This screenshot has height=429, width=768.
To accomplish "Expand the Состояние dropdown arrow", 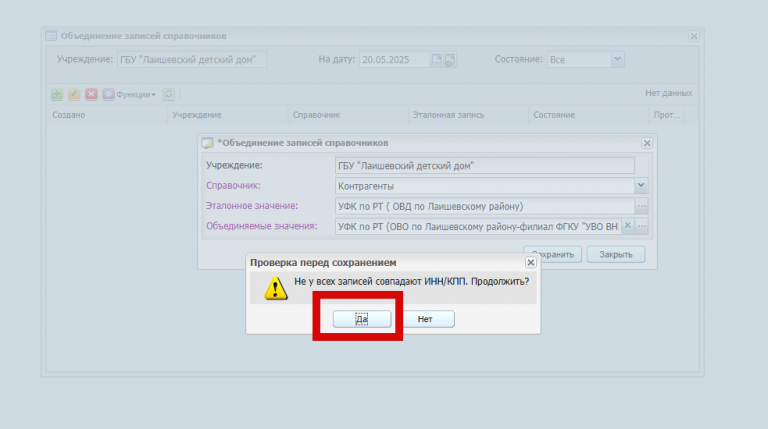I will click(x=618, y=59).
